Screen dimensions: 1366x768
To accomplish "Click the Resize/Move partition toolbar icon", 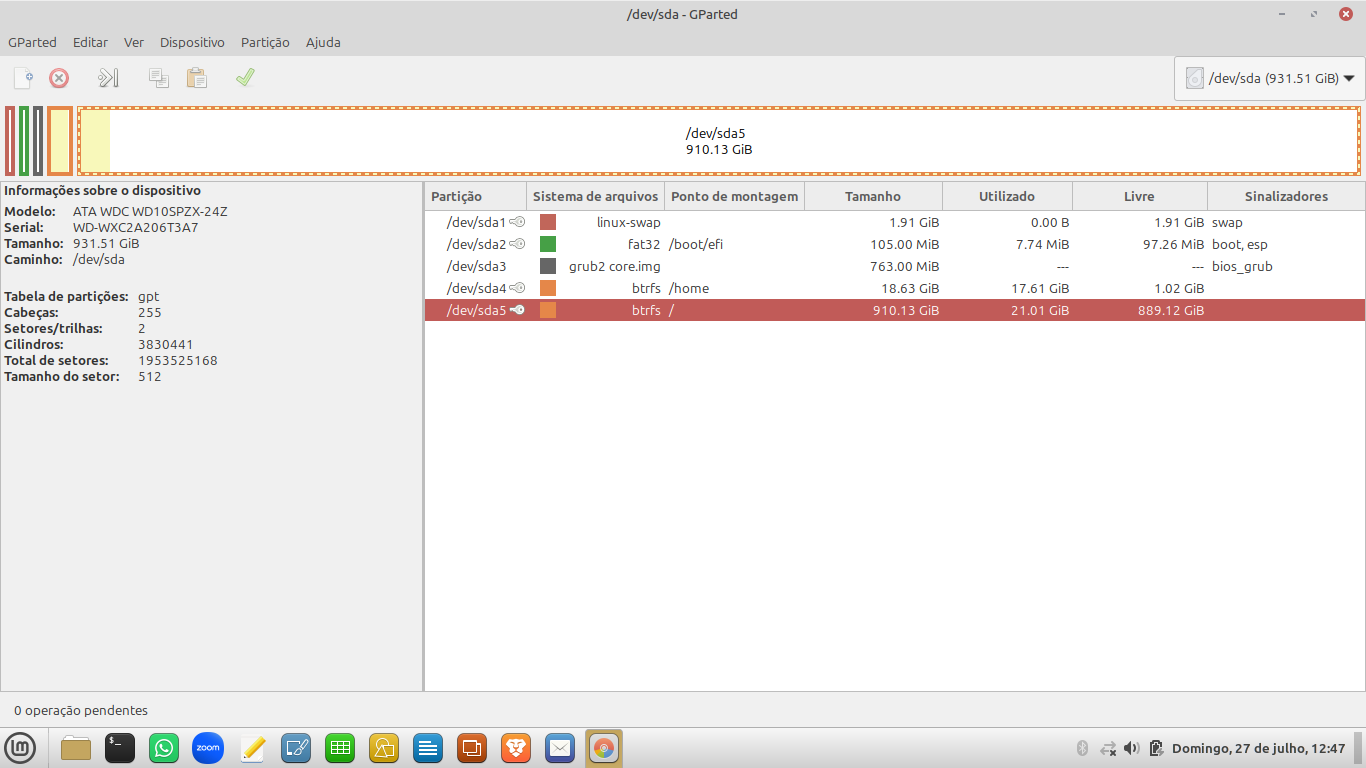I will 108,78.
